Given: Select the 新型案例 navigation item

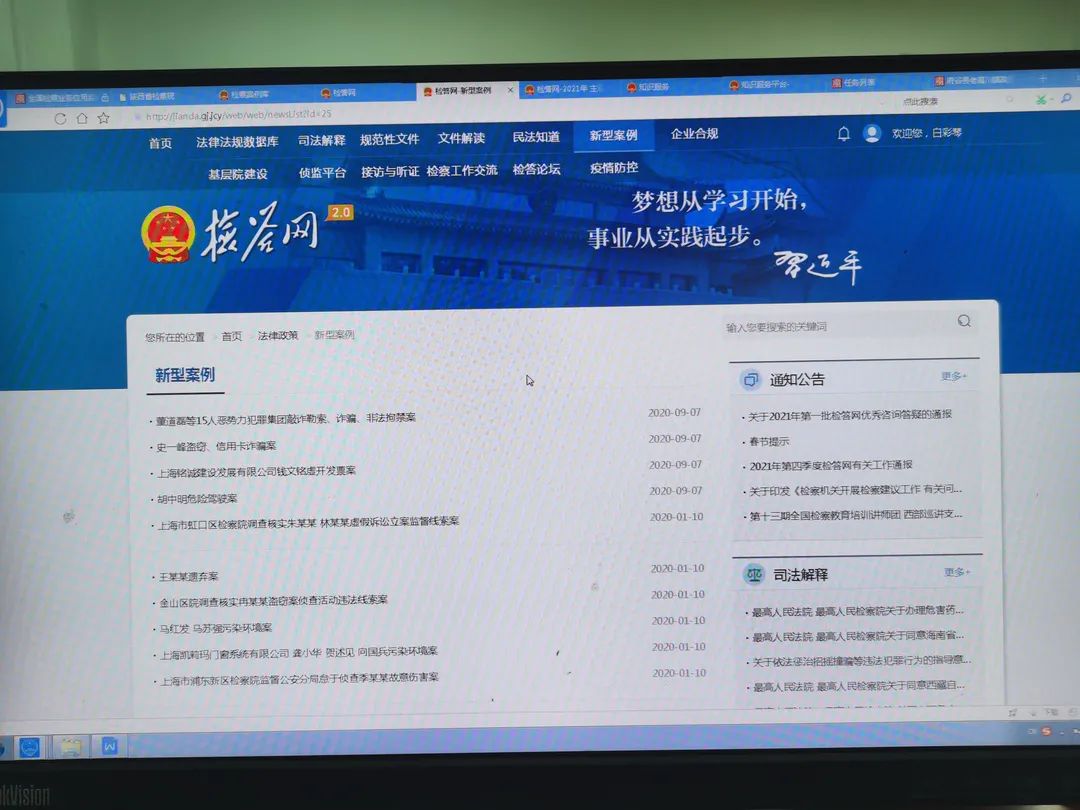Looking at the screenshot, I should pos(613,136).
